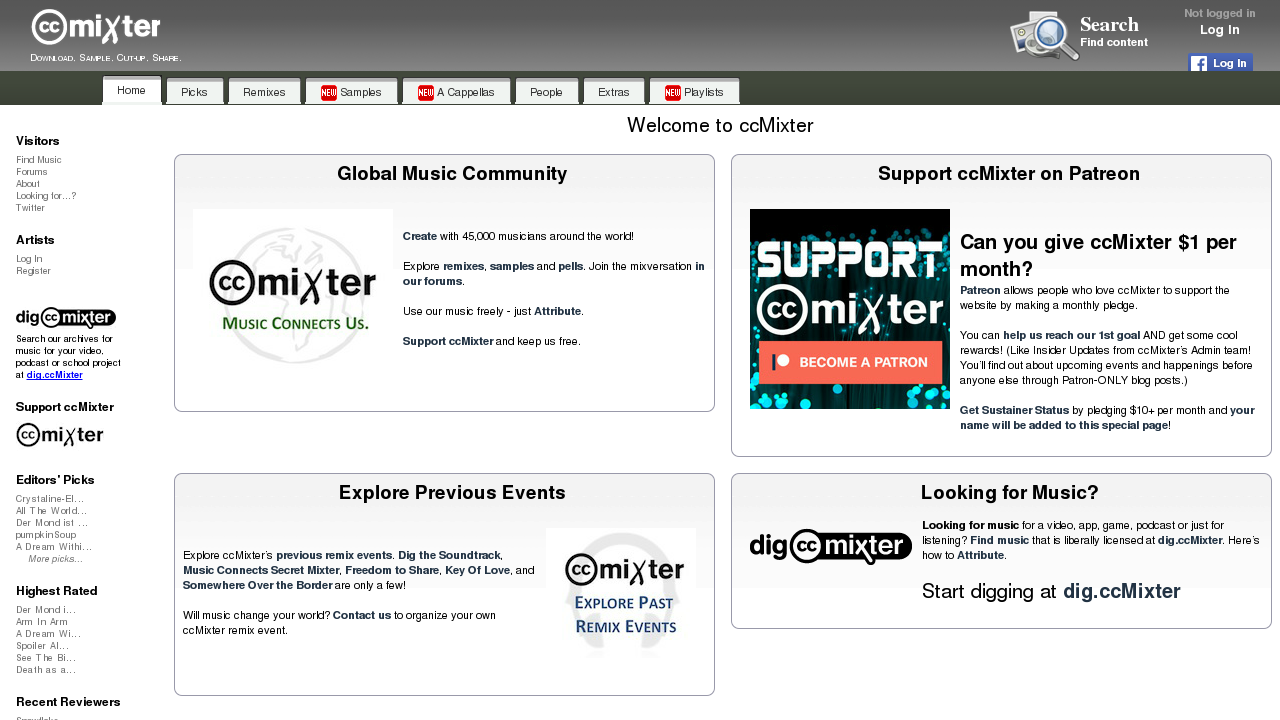Click Register under Artists
This screenshot has width=1280, height=720.
click(x=33, y=271)
